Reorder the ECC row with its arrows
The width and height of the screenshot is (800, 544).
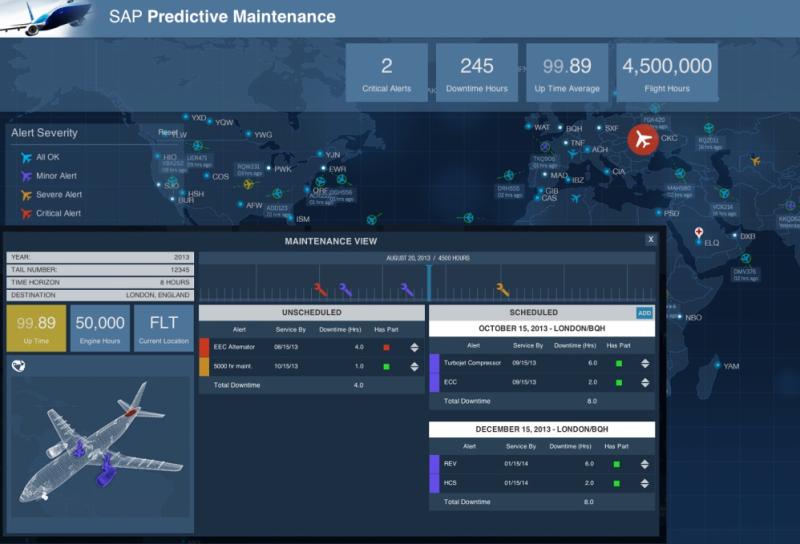pos(645,382)
